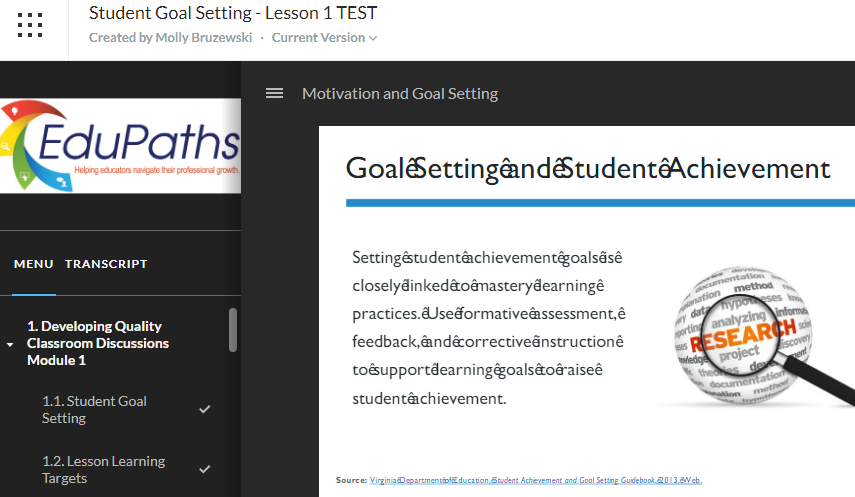Click the Motivation and Goal Setting header title
This screenshot has height=497, width=855.
point(400,93)
